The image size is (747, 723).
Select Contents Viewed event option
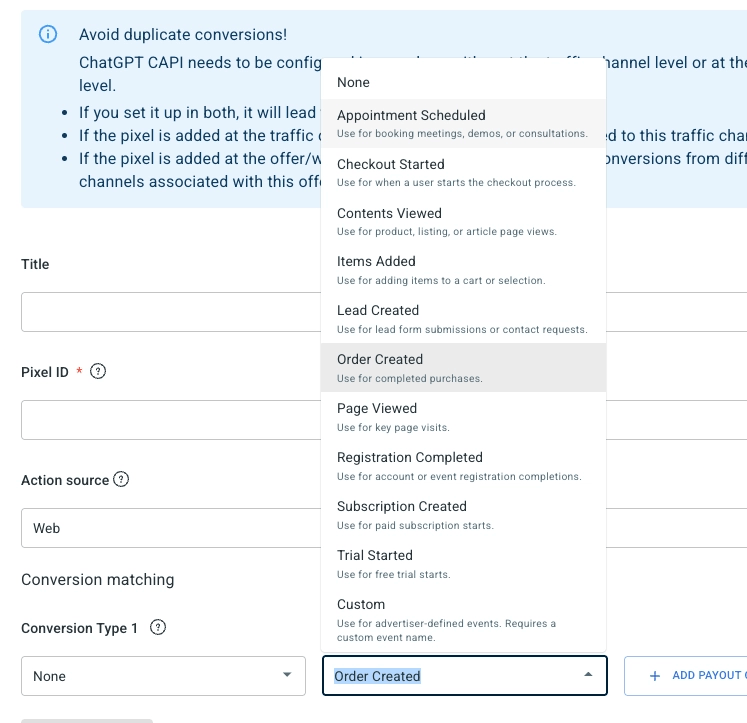click(464, 221)
